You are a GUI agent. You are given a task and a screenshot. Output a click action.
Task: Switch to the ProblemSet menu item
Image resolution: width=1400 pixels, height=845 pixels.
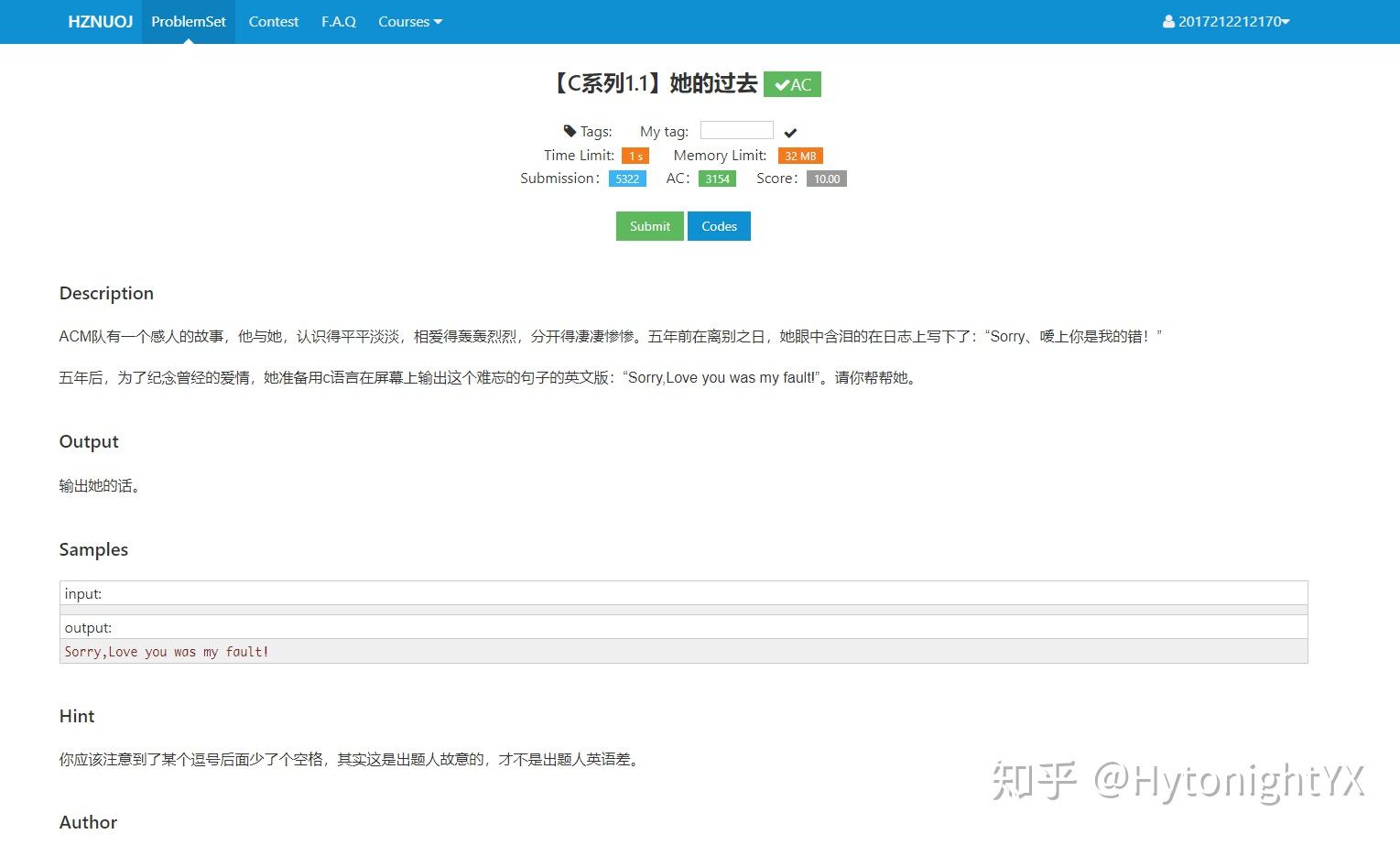pyautogui.click(x=189, y=21)
